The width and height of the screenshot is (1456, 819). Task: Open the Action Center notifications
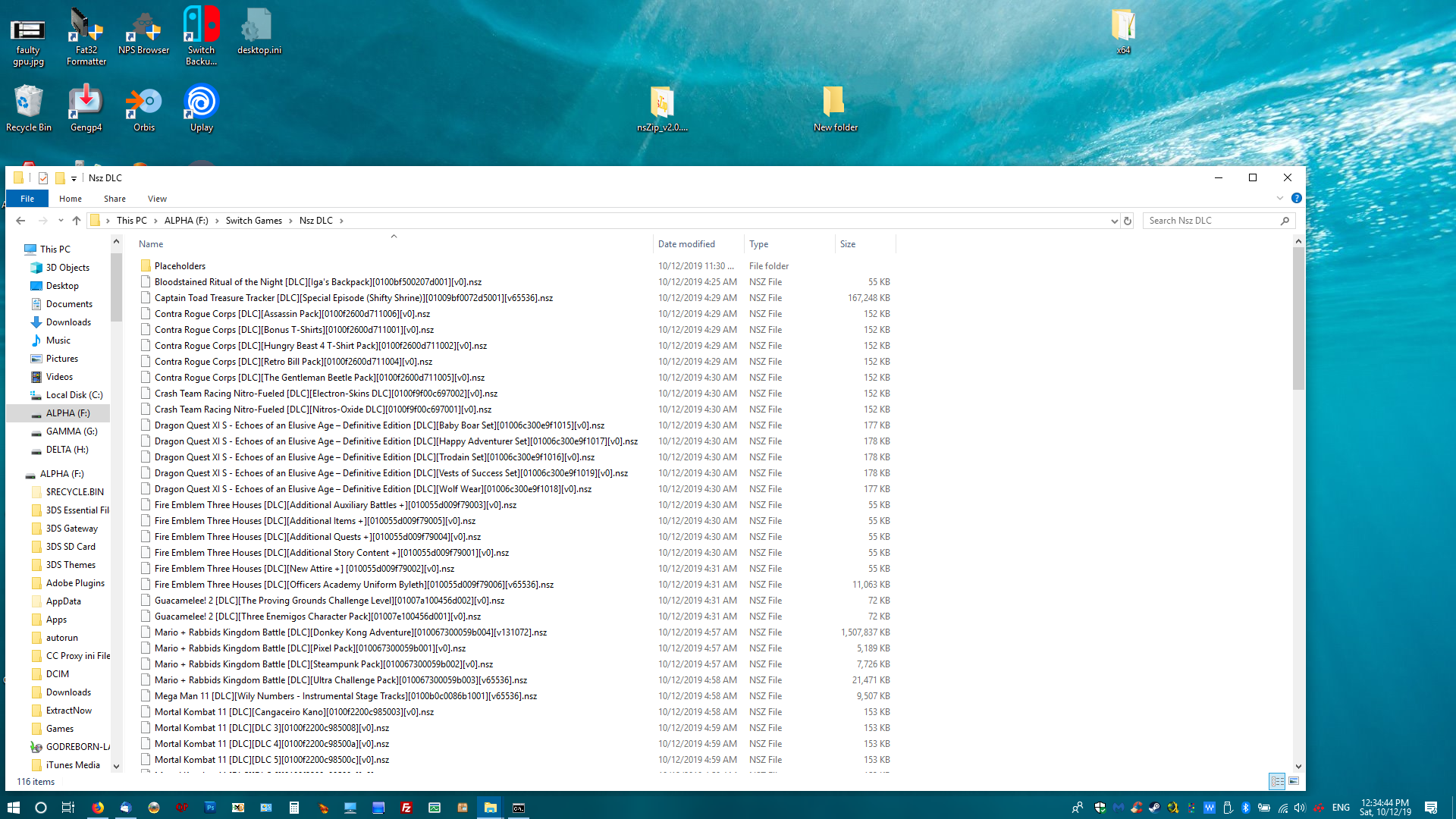click(x=1431, y=808)
